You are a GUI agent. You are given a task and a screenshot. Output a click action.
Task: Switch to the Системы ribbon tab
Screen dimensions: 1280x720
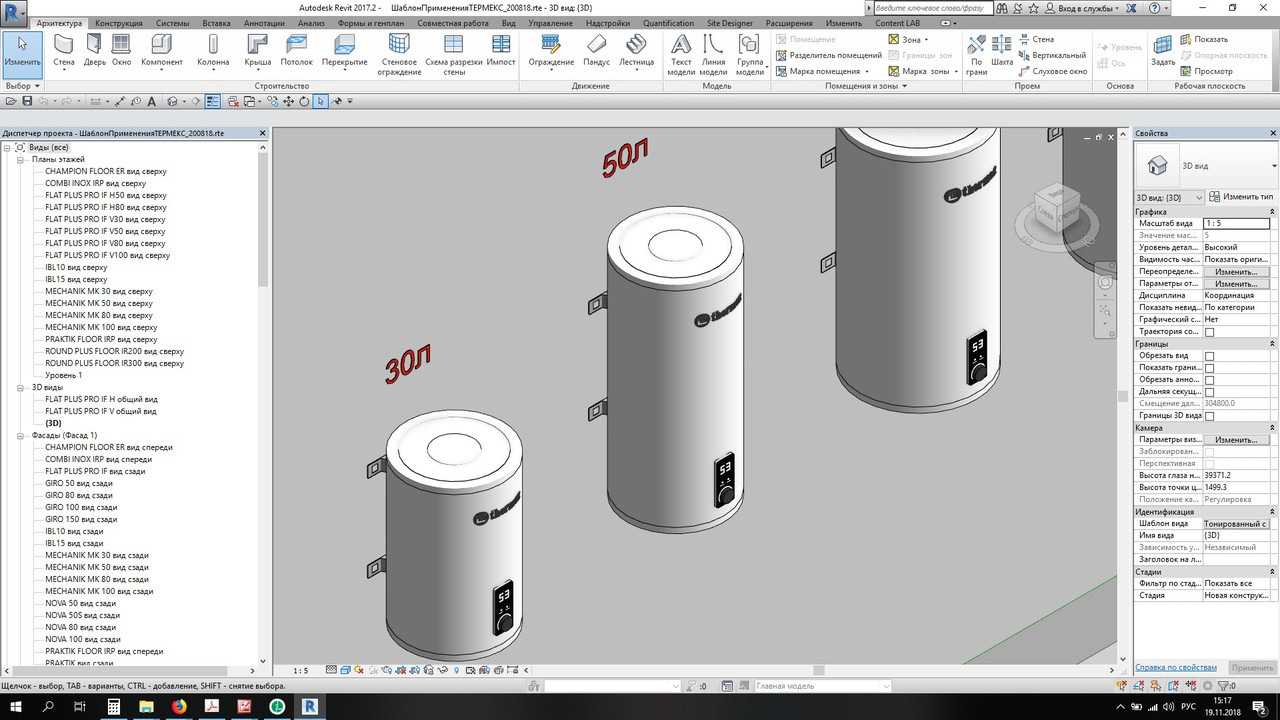click(x=173, y=23)
